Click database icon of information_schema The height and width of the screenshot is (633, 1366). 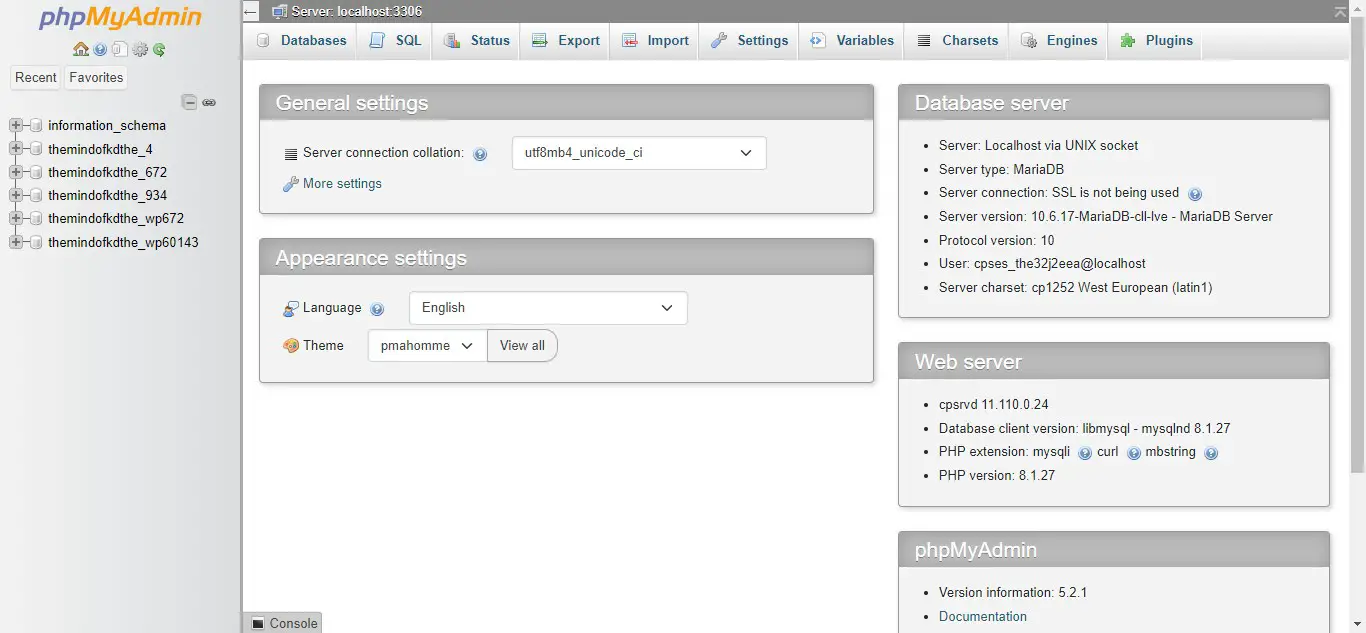pos(36,126)
